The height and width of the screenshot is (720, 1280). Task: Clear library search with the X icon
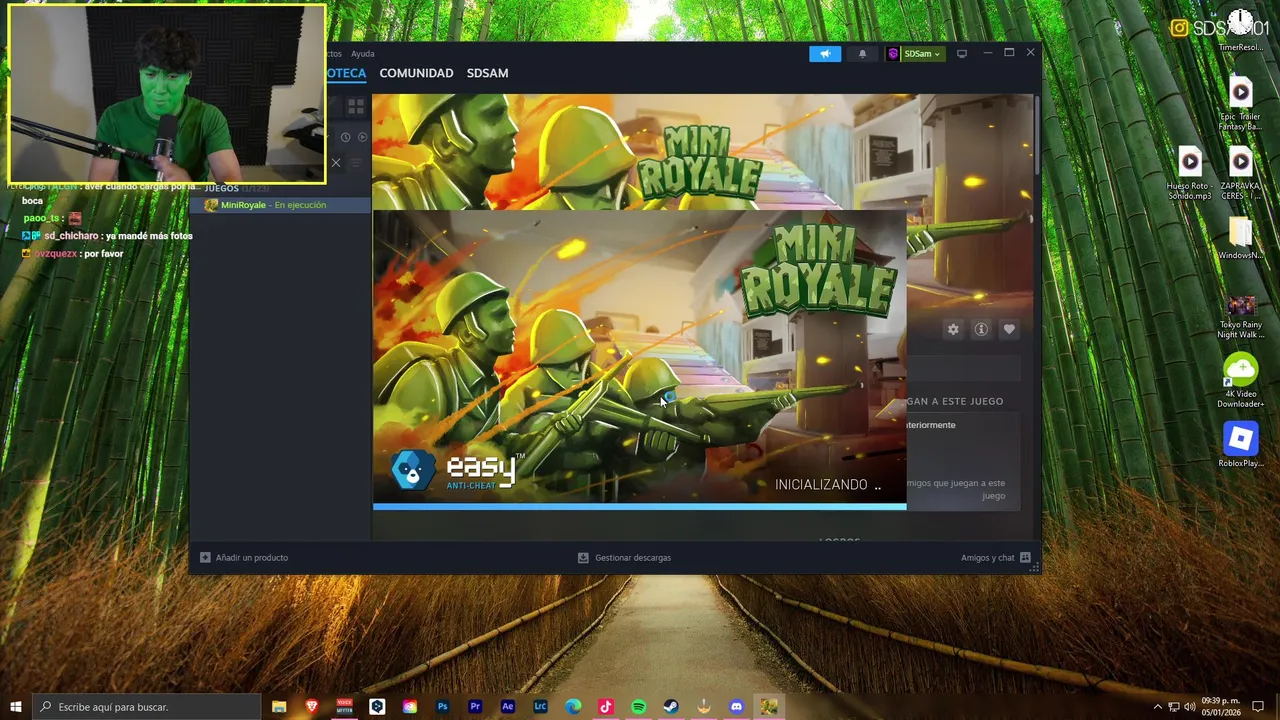(336, 163)
